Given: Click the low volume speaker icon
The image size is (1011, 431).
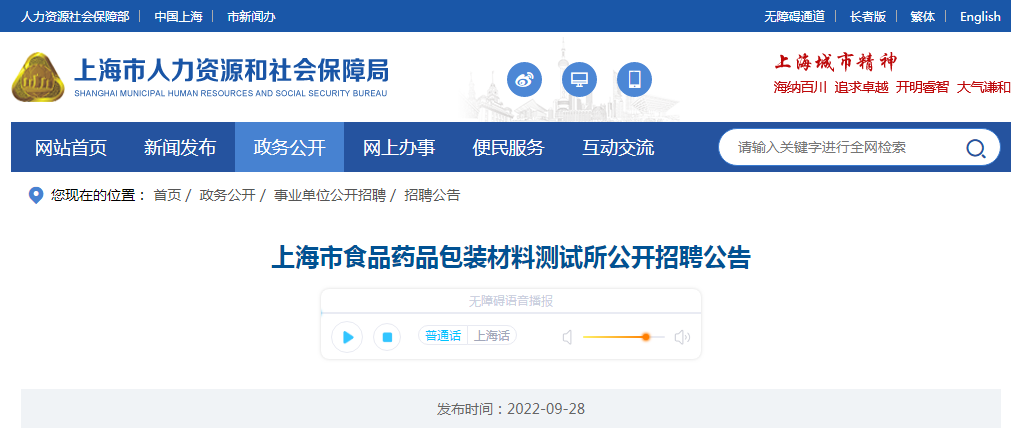Looking at the screenshot, I should 567,337.
